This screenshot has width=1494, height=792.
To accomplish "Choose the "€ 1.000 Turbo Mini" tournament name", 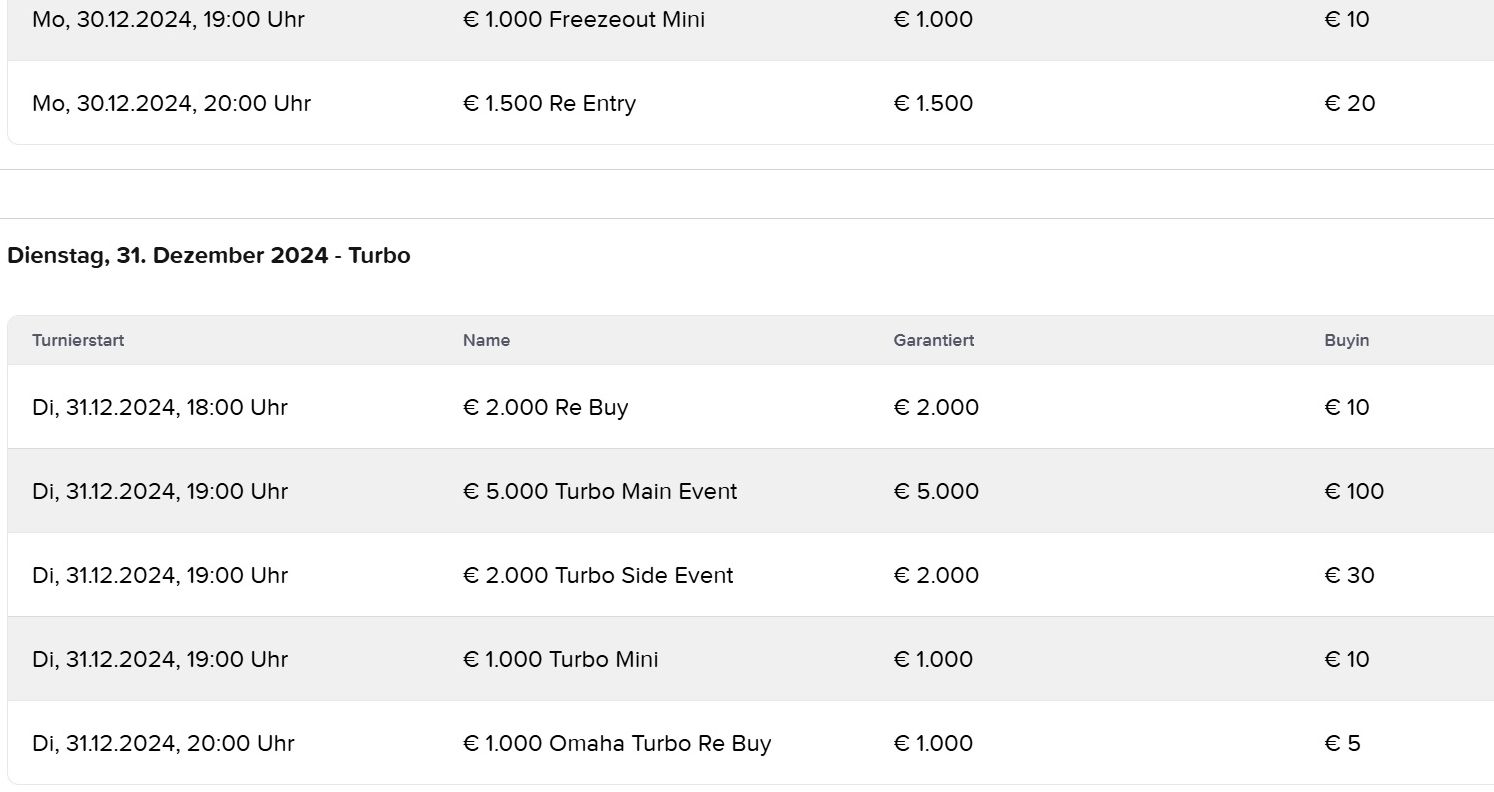I will 560,659.
